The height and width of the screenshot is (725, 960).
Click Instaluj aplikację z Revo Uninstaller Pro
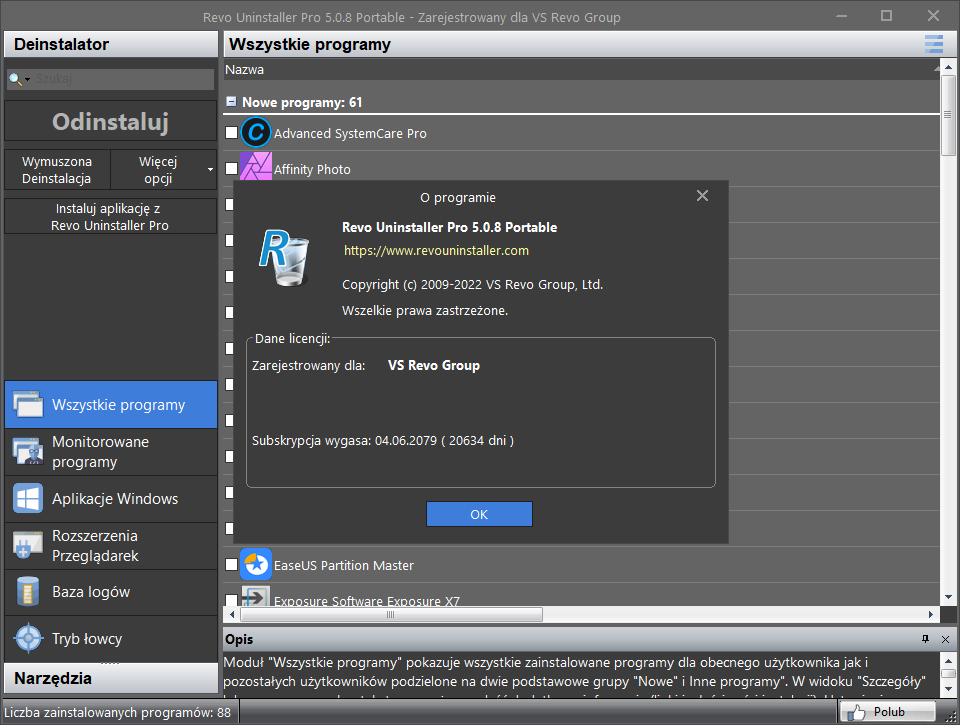[111, 217]
